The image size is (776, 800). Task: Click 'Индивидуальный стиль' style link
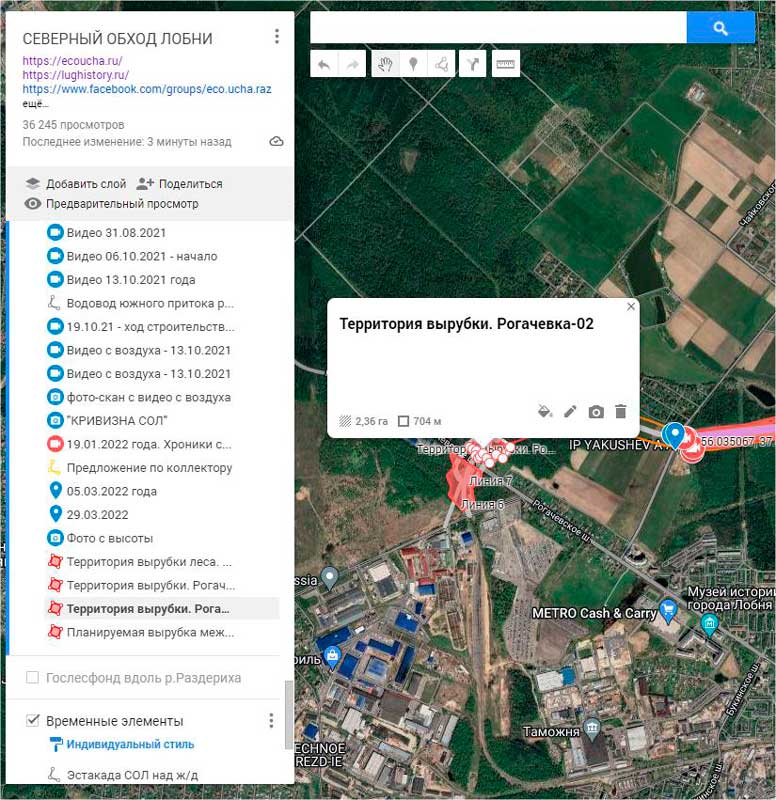click(x=130, y=744)
